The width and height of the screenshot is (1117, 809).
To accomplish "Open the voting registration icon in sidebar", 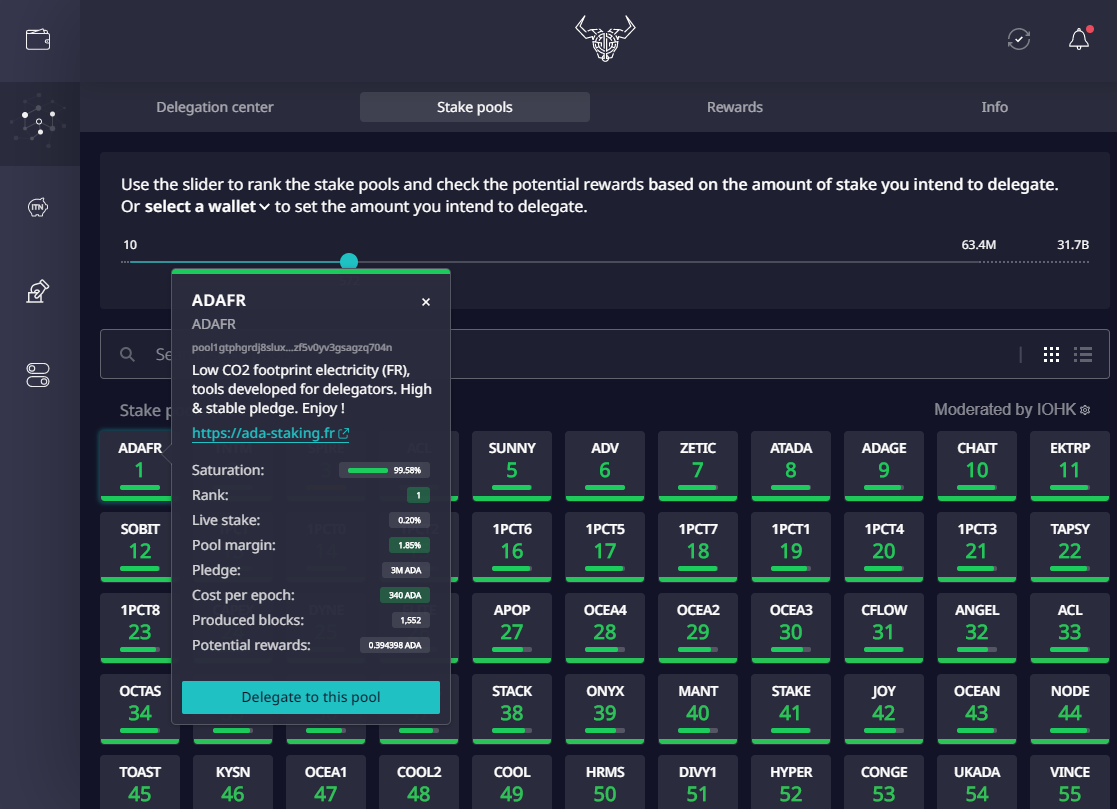I will pos(38,291).
